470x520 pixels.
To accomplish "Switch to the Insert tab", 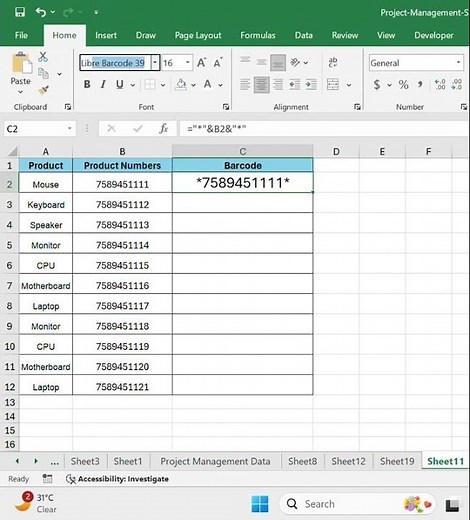I will (x=106, y=35).
